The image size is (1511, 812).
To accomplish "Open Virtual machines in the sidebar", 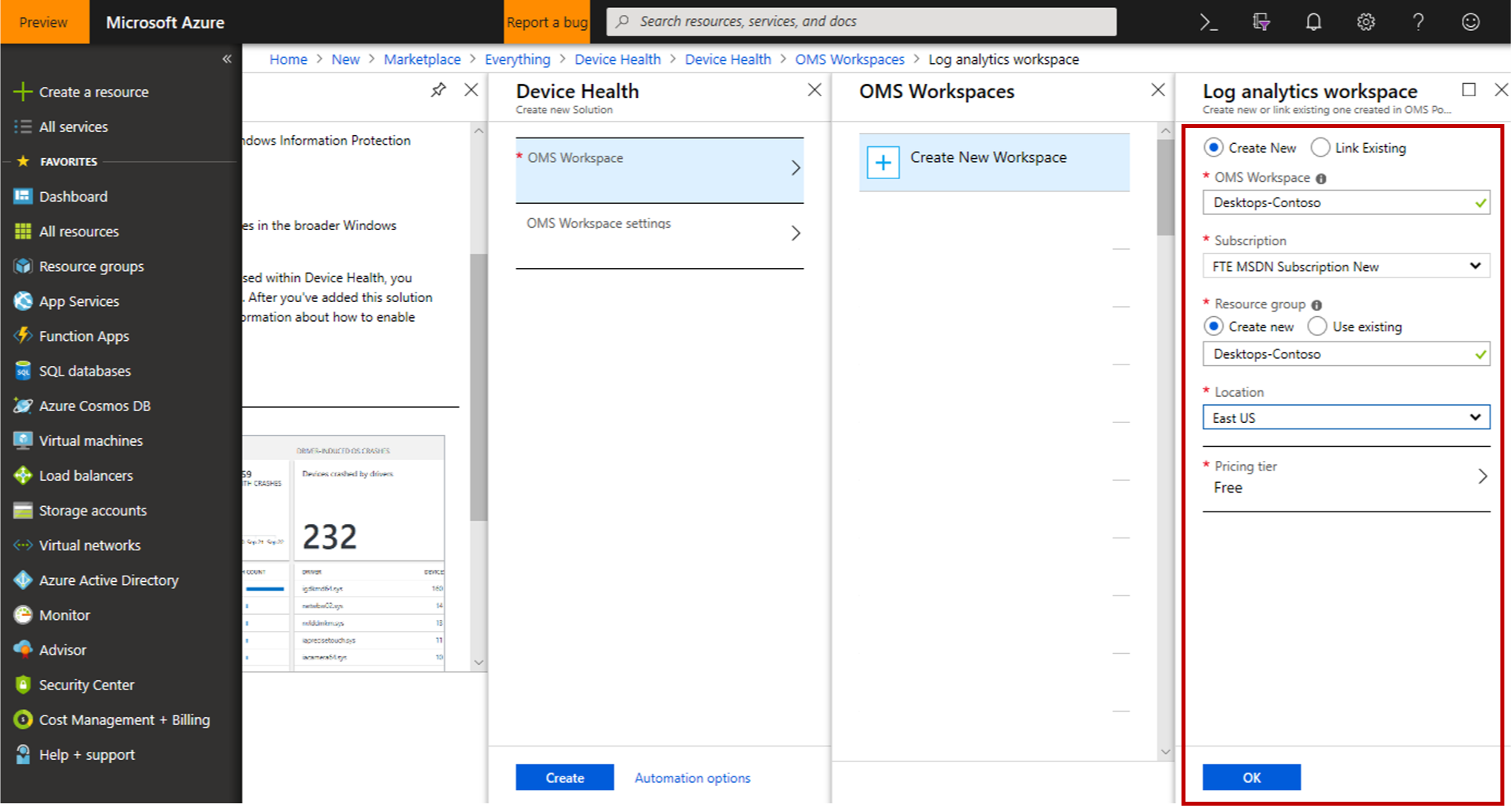I will (91, 440).
